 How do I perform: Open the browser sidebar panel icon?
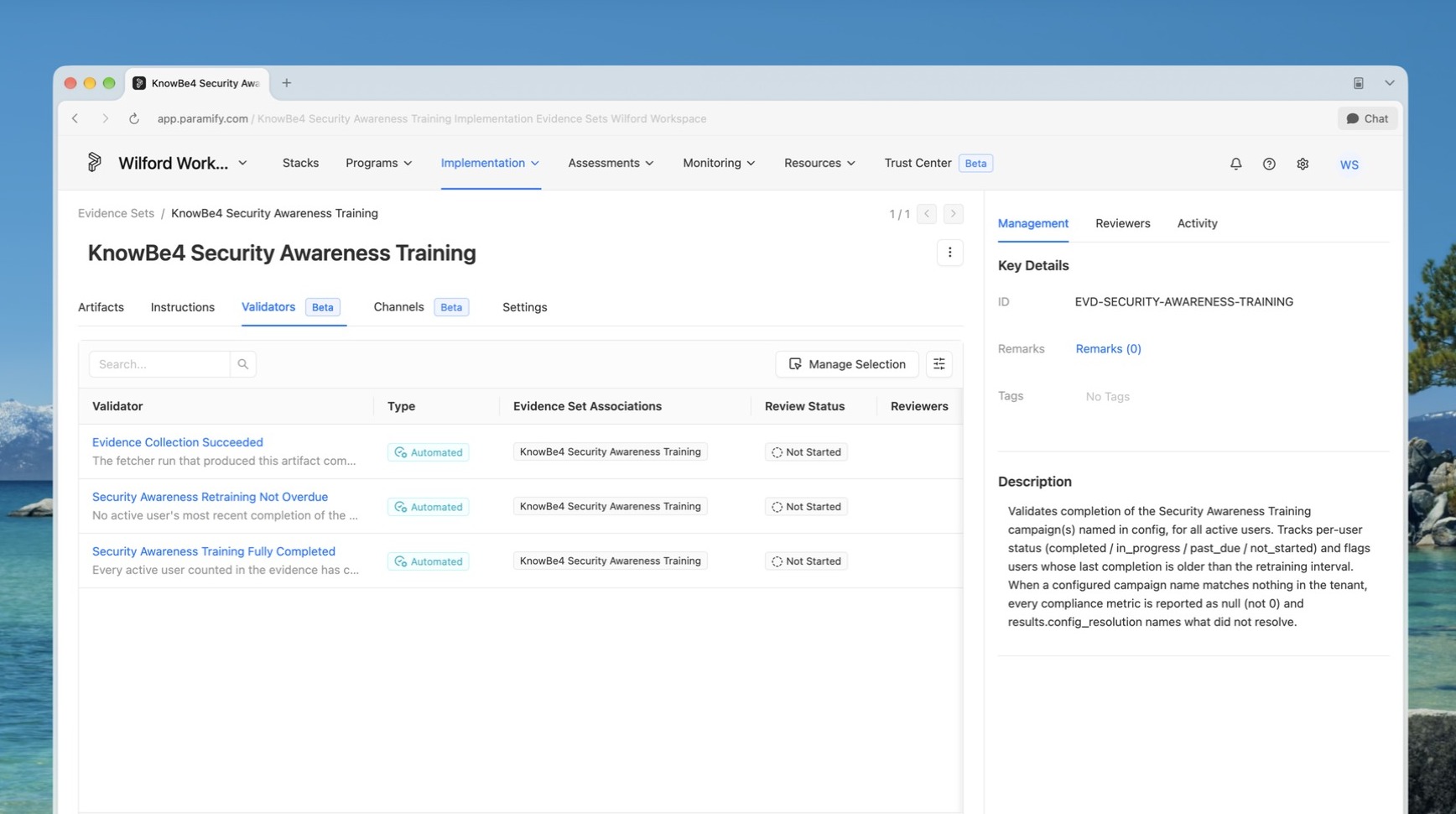pyautogui.click(x=1359, y=83)
